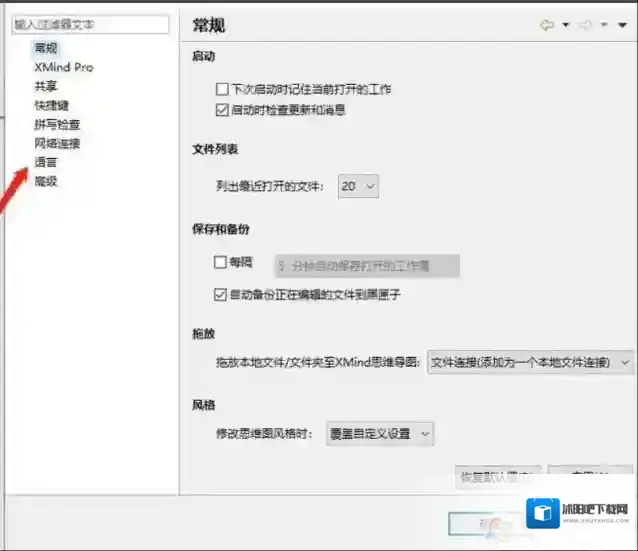Open the 共享 preferences page
The height and width of the screenshot is (551, 638).
pyautogui.click(x=46, y=86)
